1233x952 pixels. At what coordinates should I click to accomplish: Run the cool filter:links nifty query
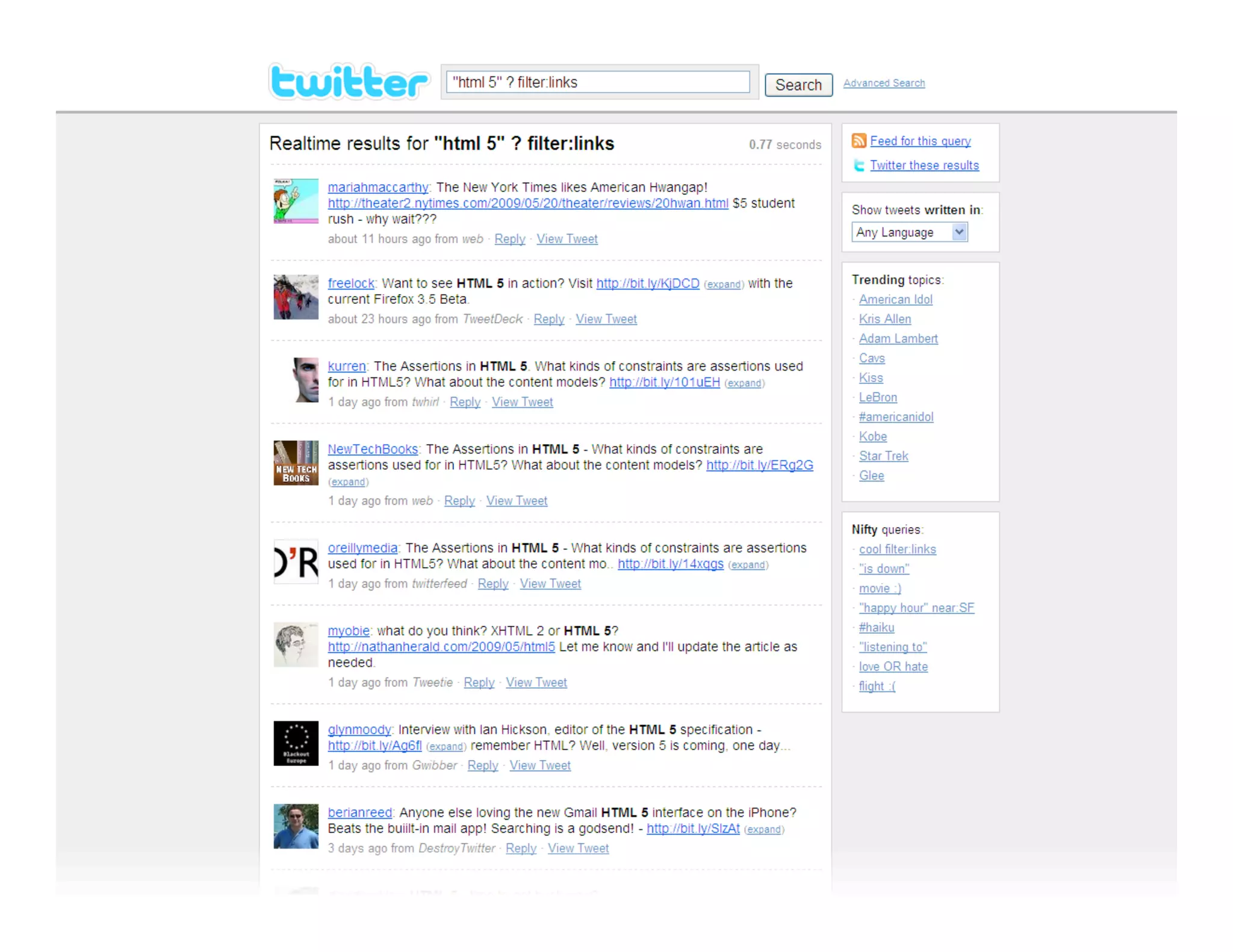[897, 549]
